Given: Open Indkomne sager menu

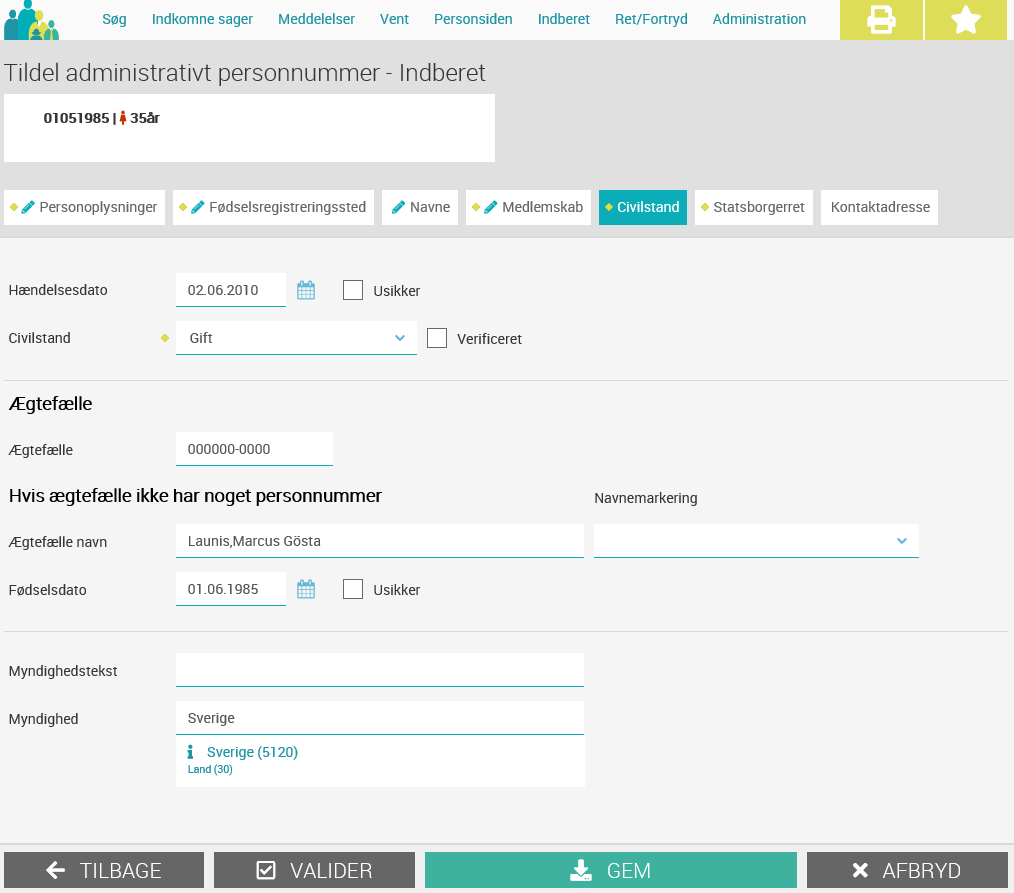Looking at the screenshot, I should [202, 19].
